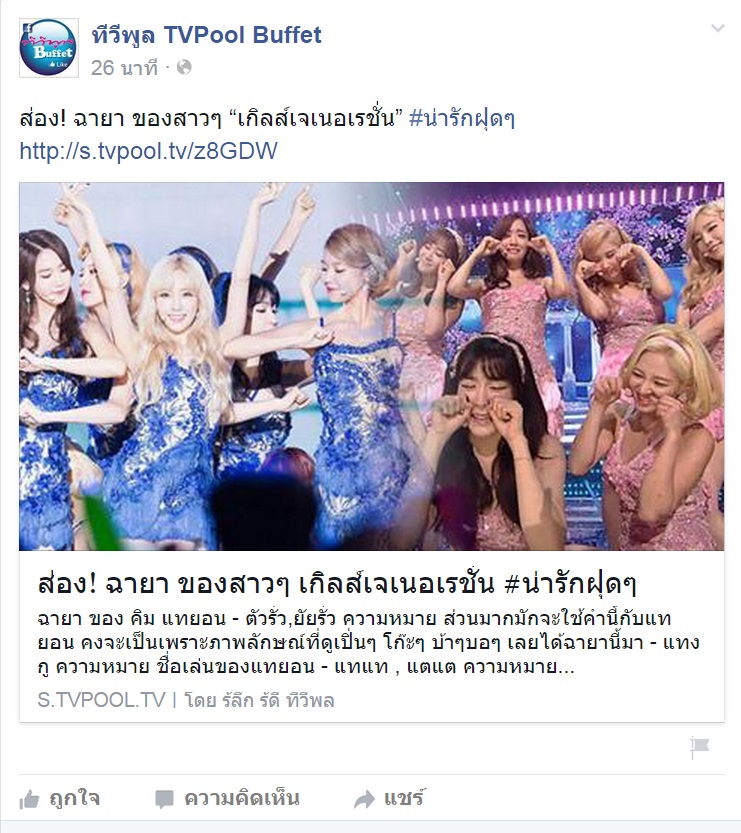Click the ความคิดเห็น comment button
This screenshot has width=741, height=833.
[x=242, y=798]
